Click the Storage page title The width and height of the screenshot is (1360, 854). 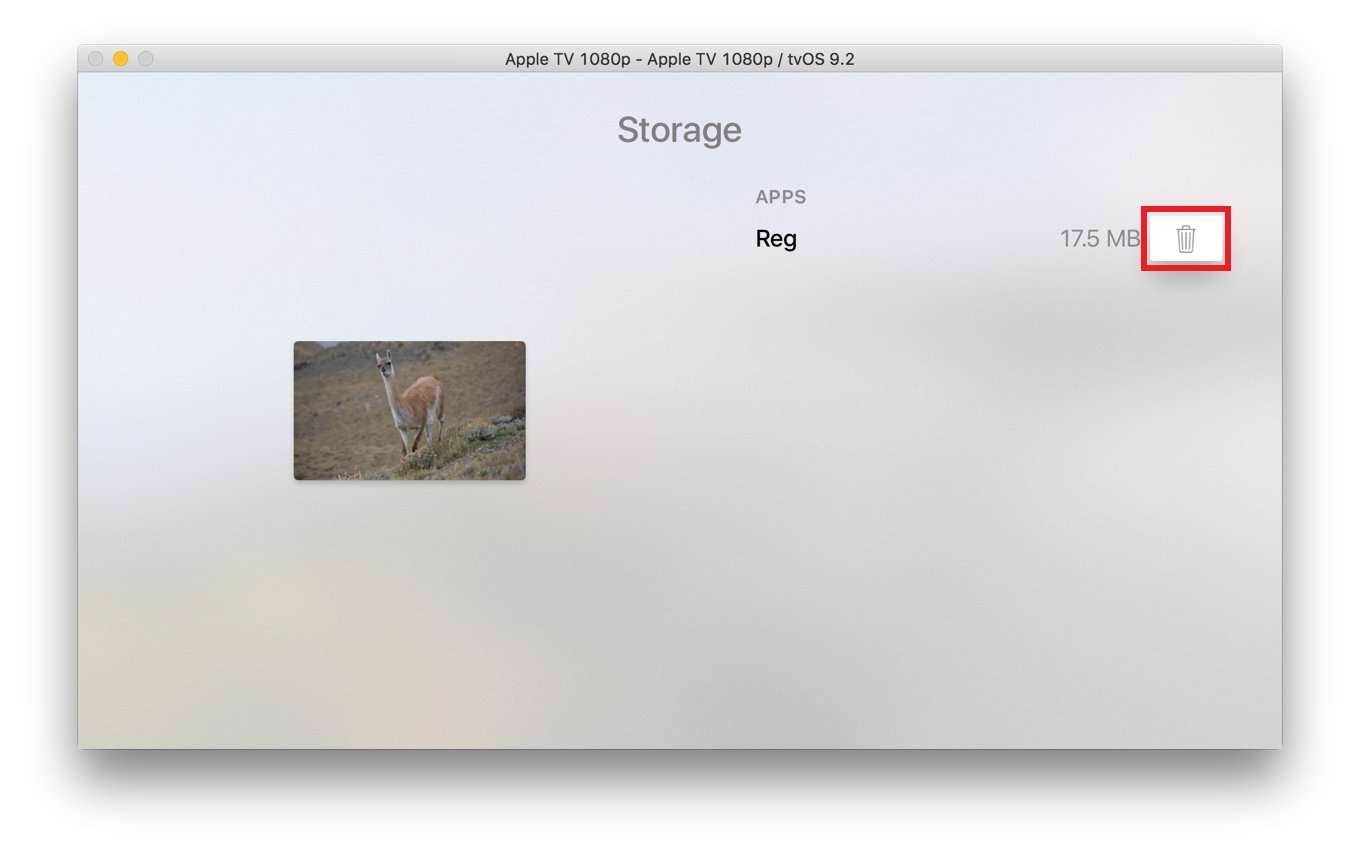(x=679, y=129)
